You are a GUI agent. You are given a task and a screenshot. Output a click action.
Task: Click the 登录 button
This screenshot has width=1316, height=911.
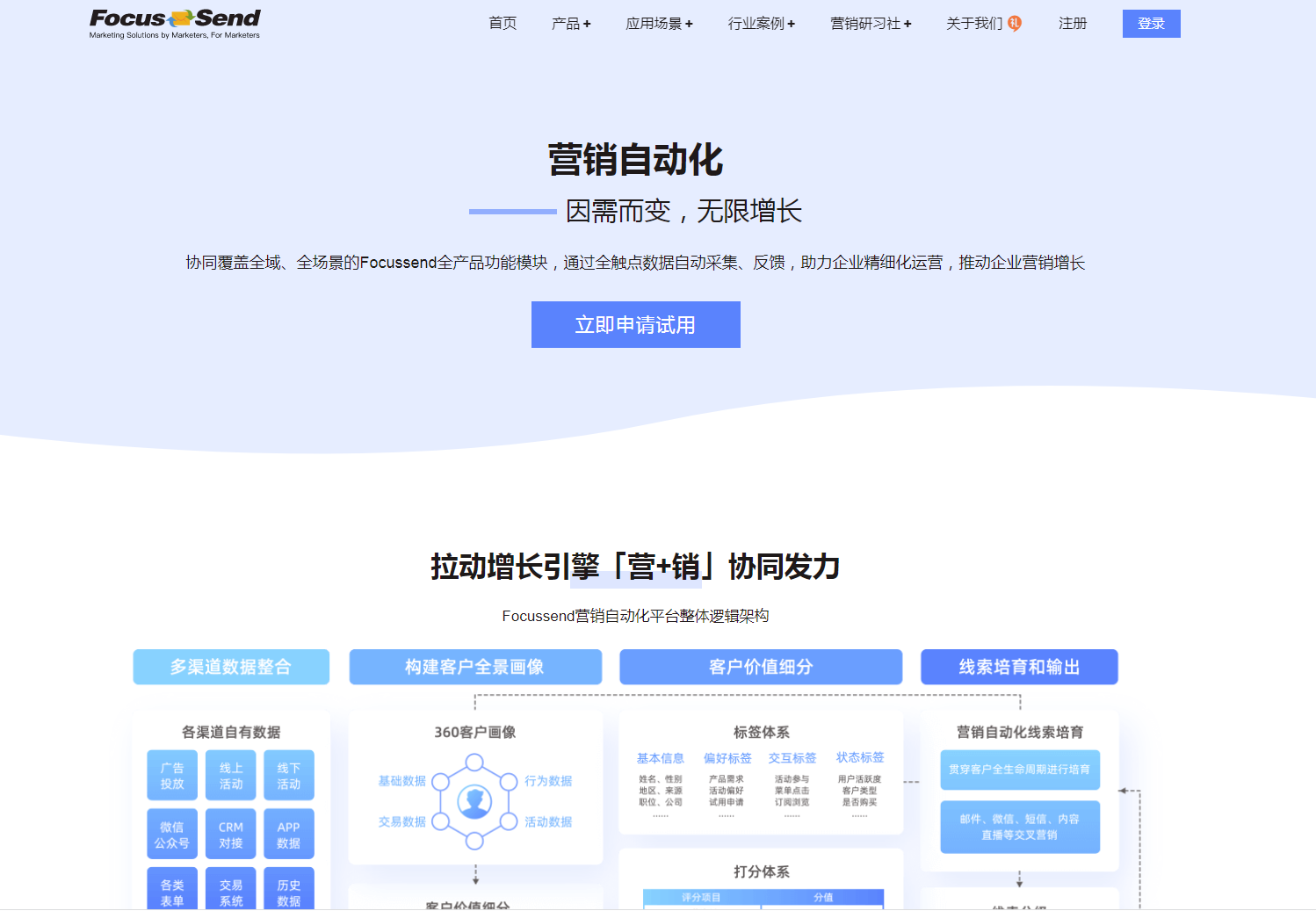pos(1152,24)
